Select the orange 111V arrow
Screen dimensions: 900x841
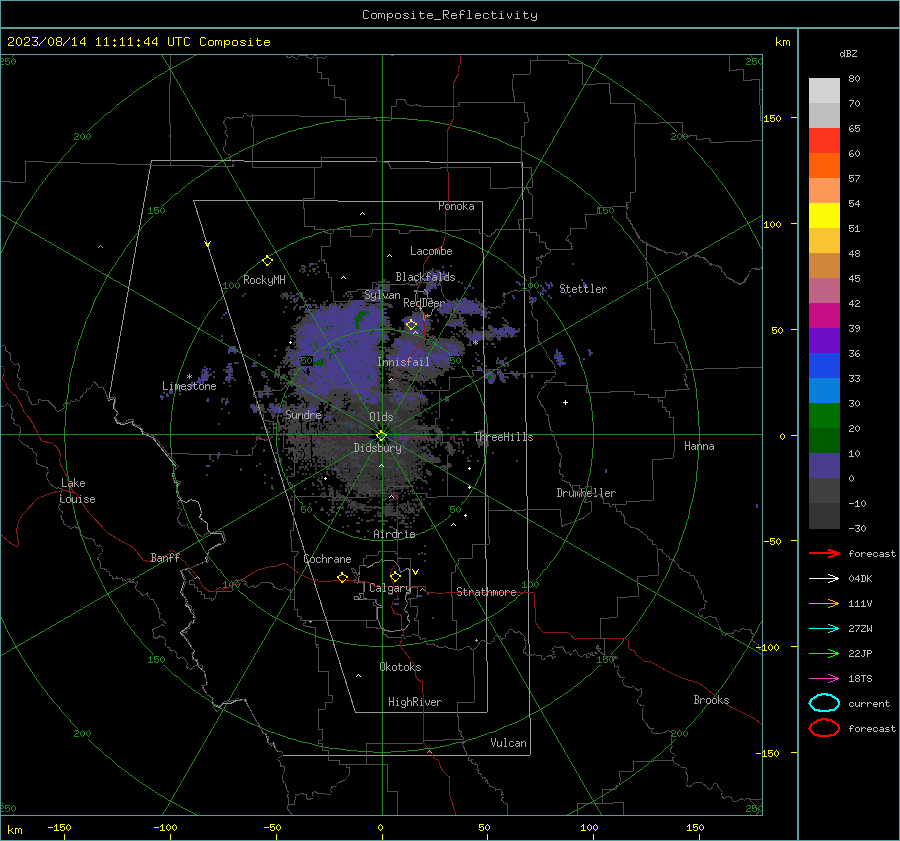[824, 603]
